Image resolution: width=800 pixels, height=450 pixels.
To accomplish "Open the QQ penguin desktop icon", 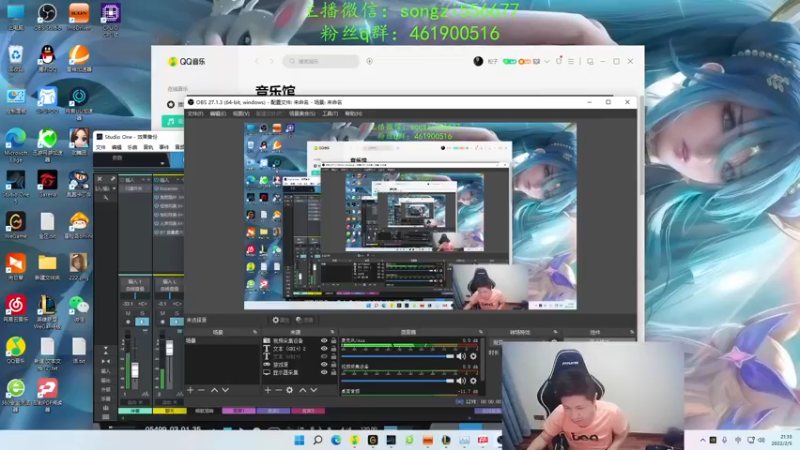I will tap(47, 57).
